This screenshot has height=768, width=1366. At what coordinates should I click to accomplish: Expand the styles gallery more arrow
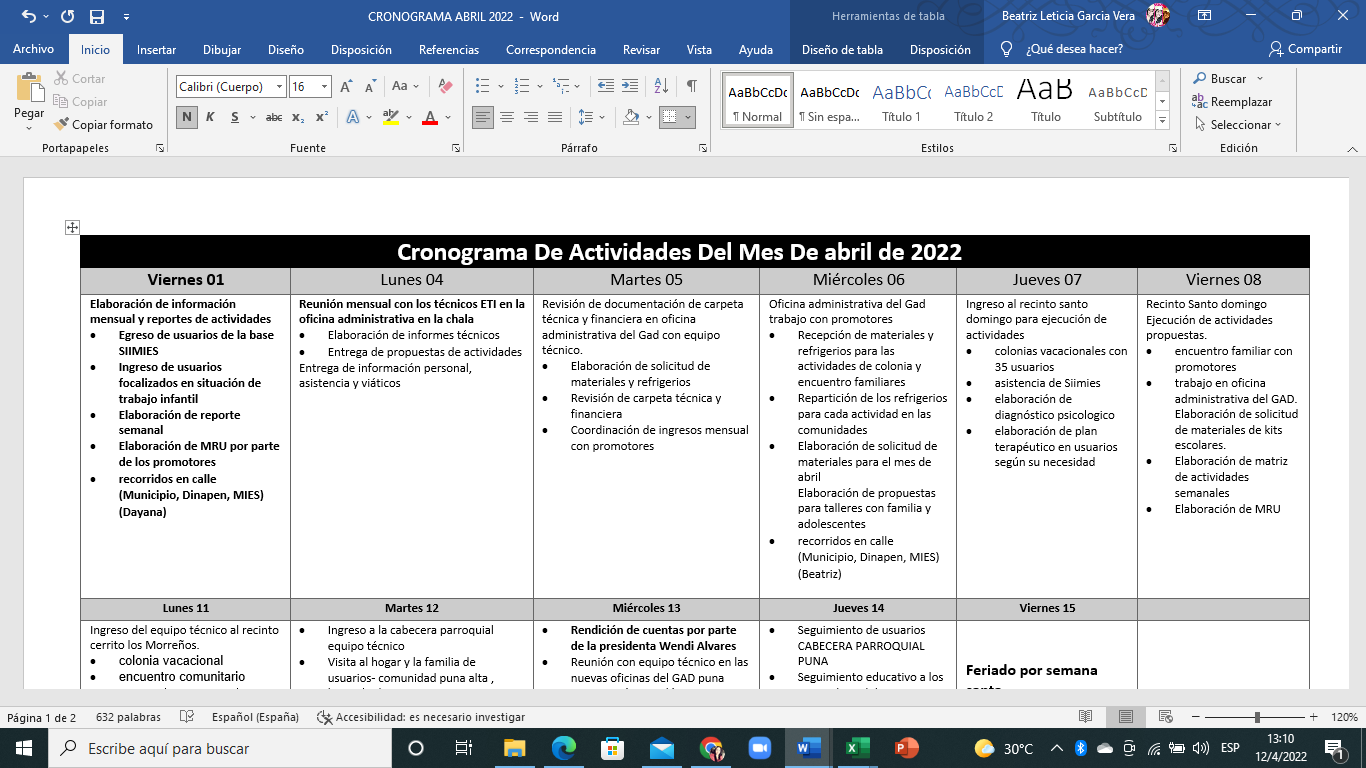[x=1162, y=120]
